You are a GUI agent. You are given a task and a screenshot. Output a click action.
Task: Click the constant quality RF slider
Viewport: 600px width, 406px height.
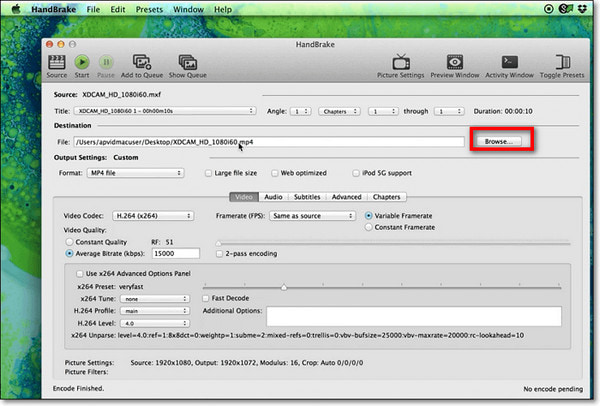pyautogui.click(x=393, y=243)
